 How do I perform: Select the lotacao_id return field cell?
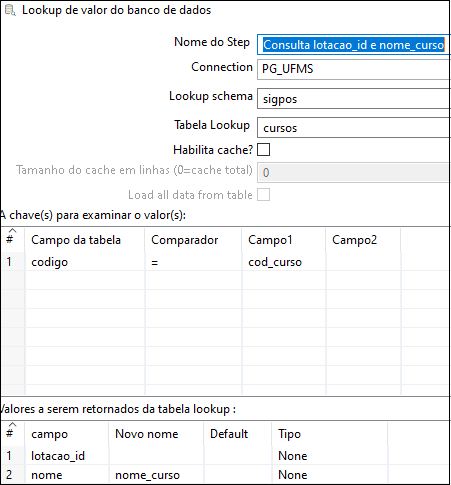point(67,456)
